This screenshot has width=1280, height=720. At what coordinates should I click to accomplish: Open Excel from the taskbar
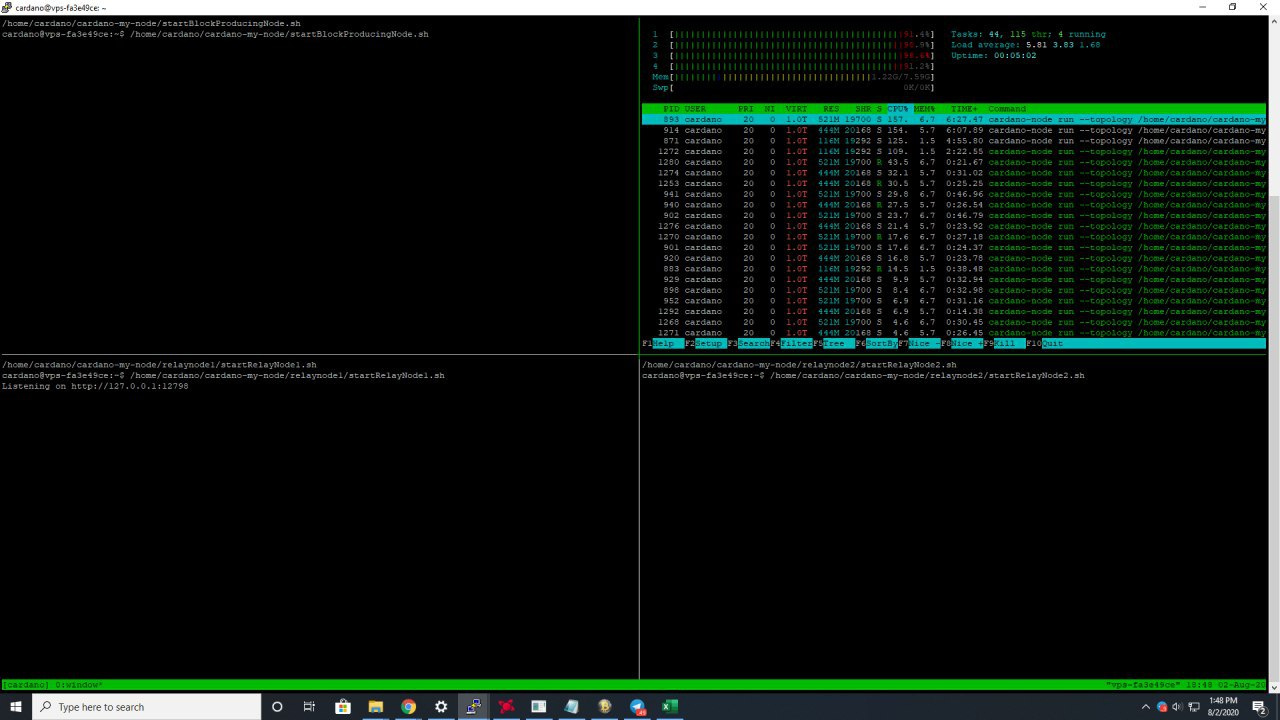click(x=670, y=706)
